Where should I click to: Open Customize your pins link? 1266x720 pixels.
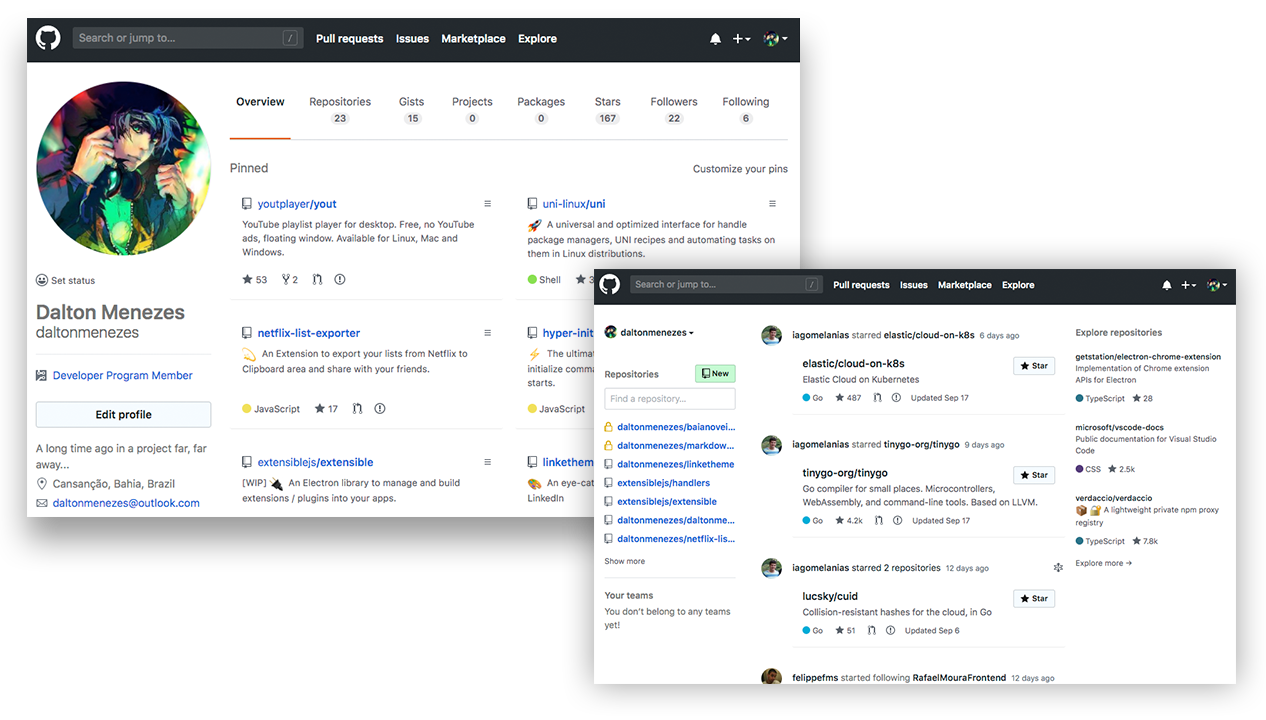tap(740, 169)
